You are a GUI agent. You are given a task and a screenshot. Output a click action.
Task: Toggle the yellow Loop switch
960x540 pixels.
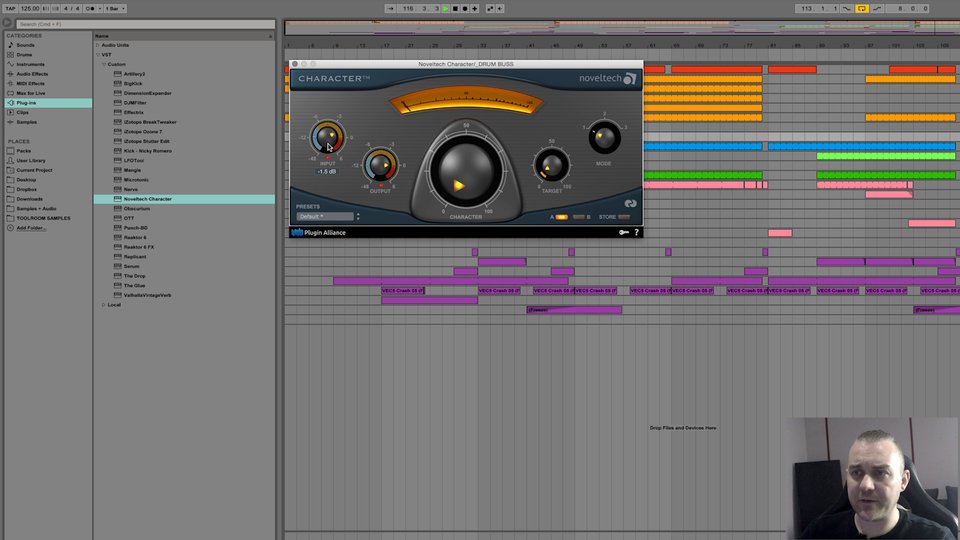coord(861,9)
